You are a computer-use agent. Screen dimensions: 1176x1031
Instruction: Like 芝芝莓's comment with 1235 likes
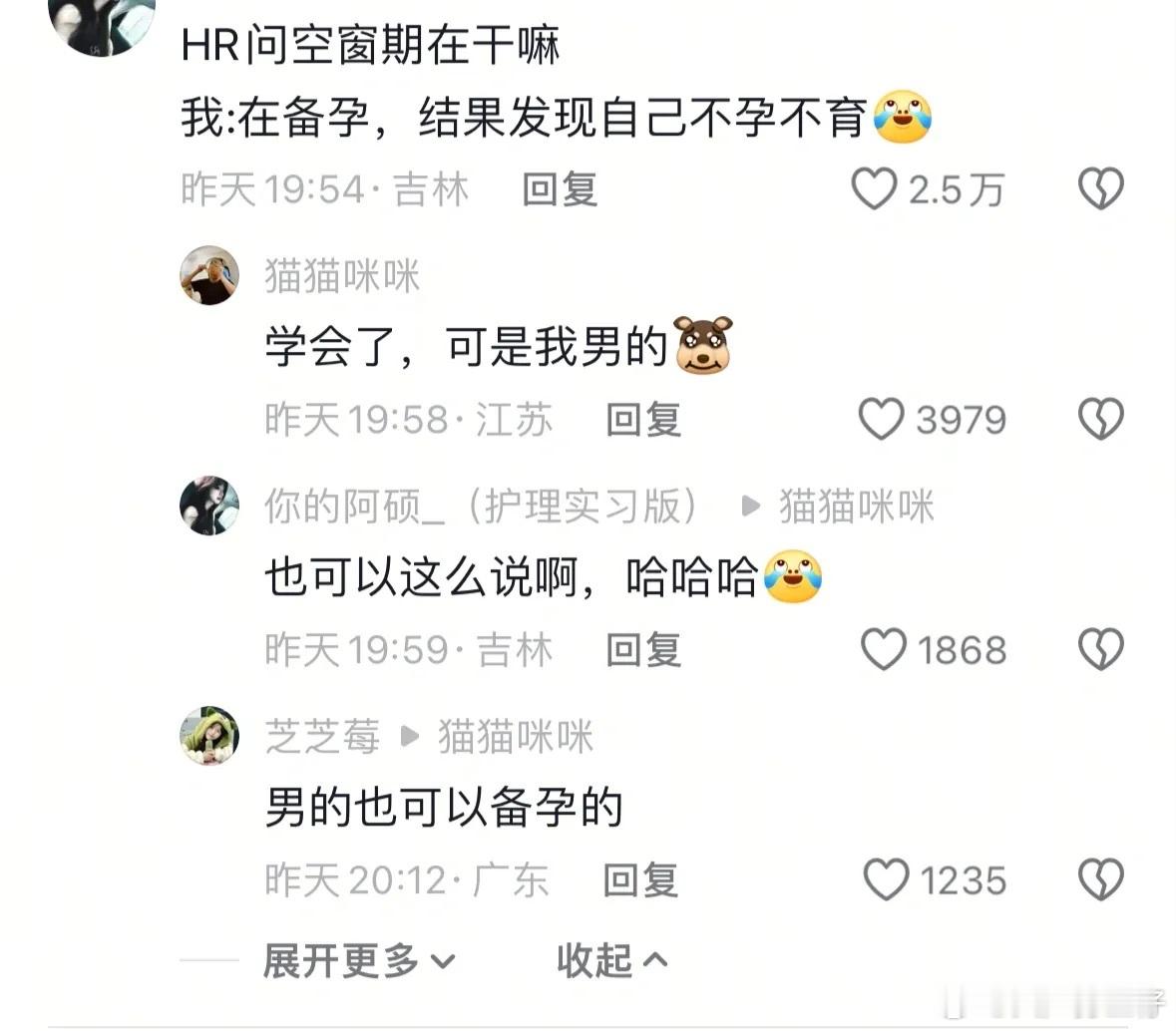tap(886, 878)
